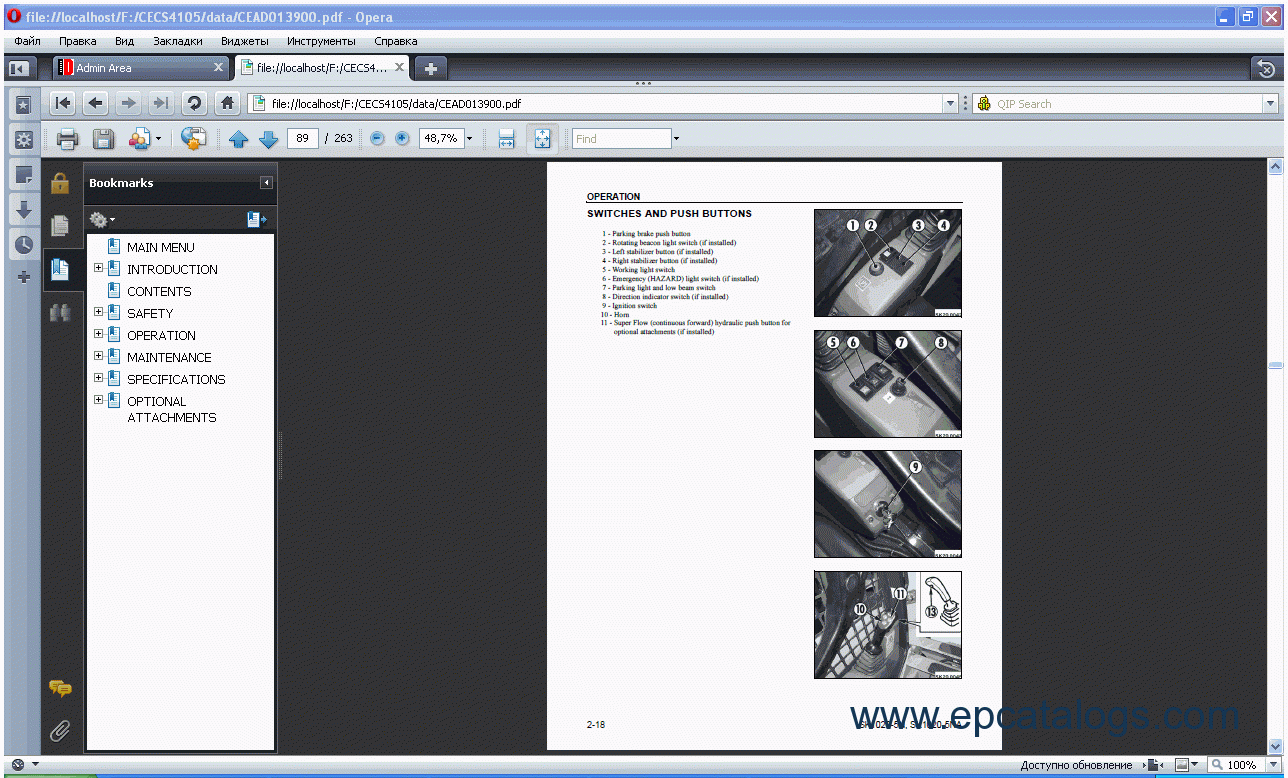This screenshot has height=778, width=1288.
Task: Expand the SAFETY bookmark
Action: pos(98,312)
